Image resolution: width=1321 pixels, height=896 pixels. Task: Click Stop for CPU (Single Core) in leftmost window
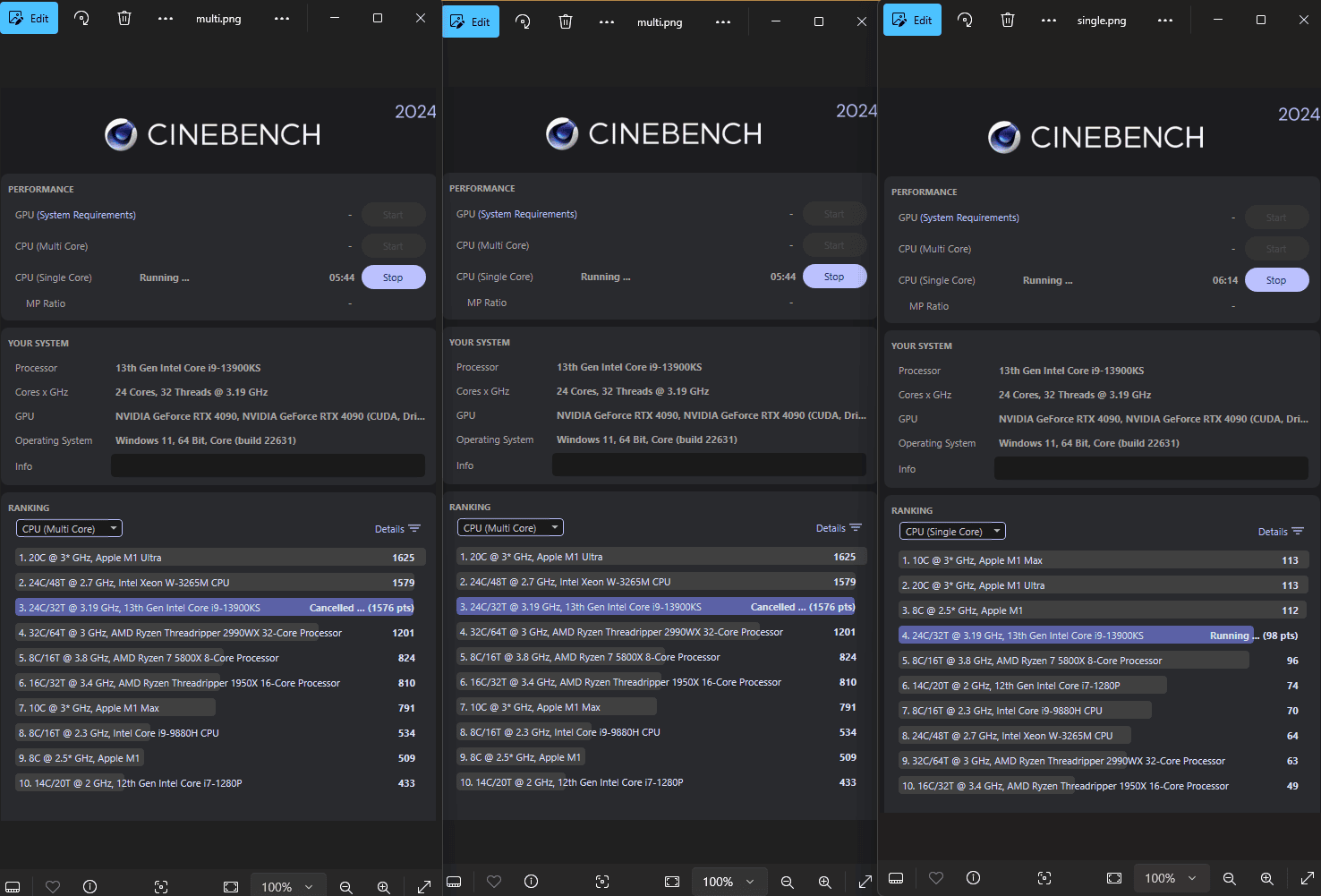click(x=393, y=277)
